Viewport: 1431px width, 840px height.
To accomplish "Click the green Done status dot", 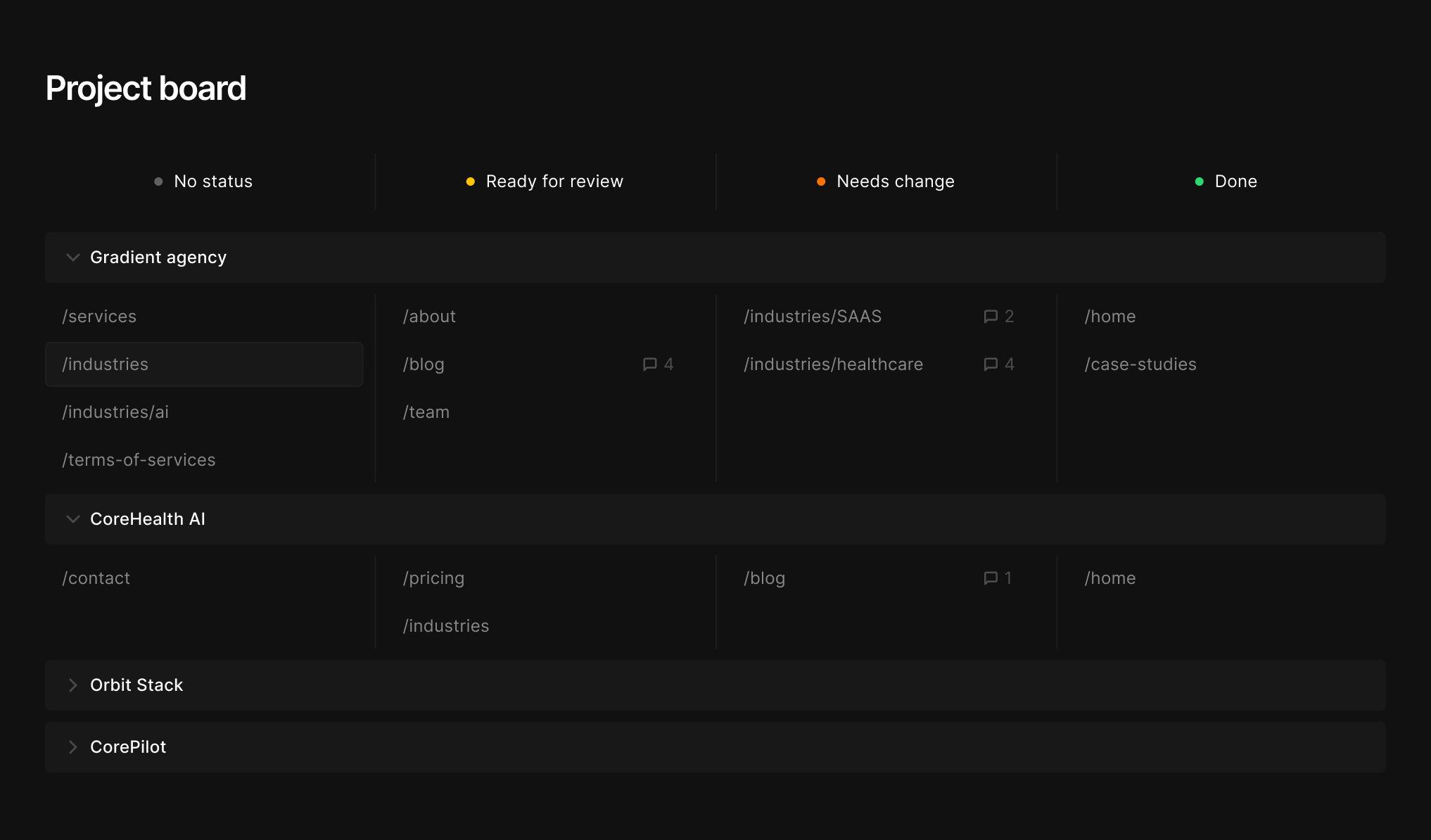I will tap(1200, 182).
